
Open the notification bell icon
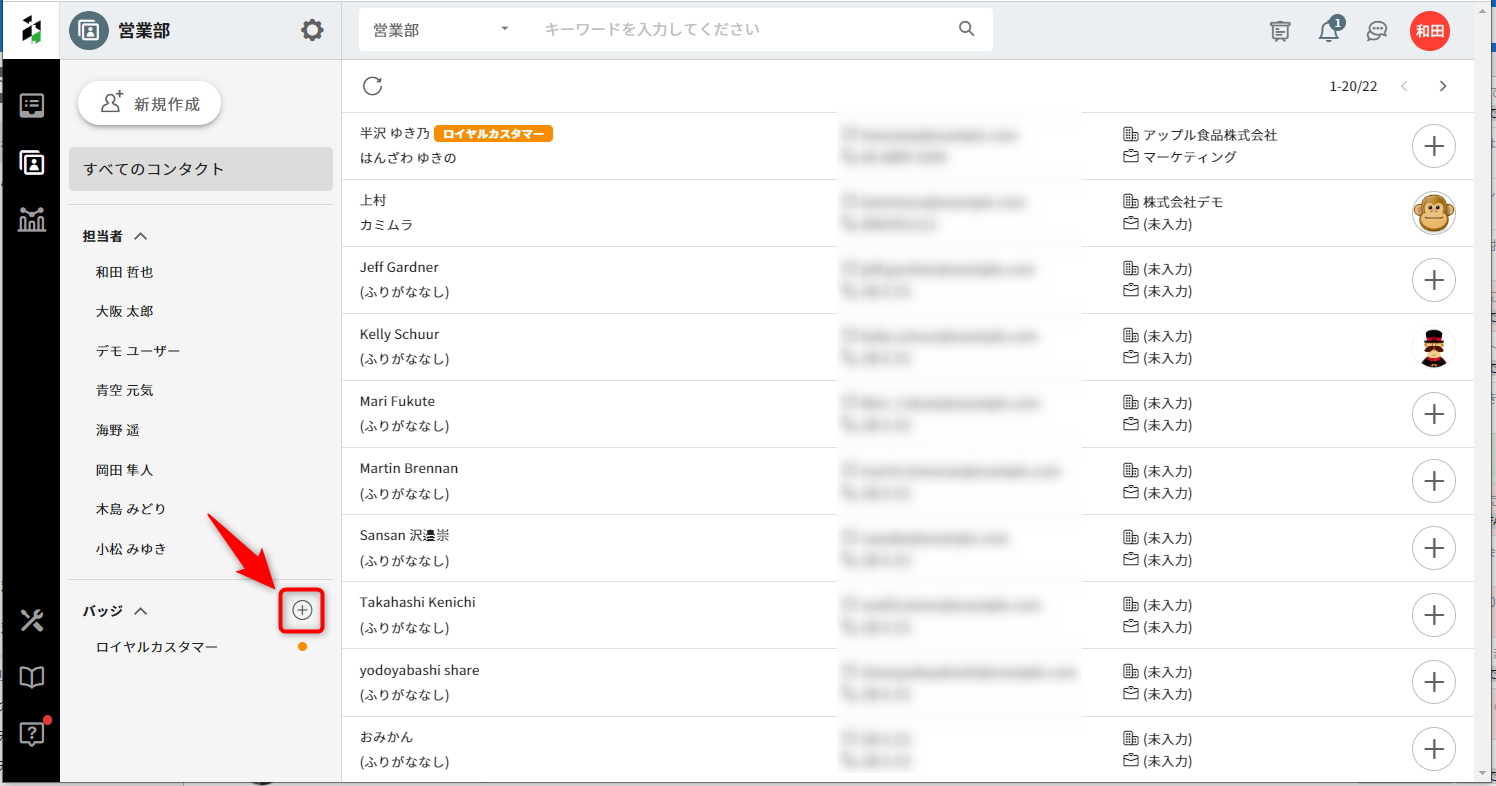click(x=1329, y=31)
